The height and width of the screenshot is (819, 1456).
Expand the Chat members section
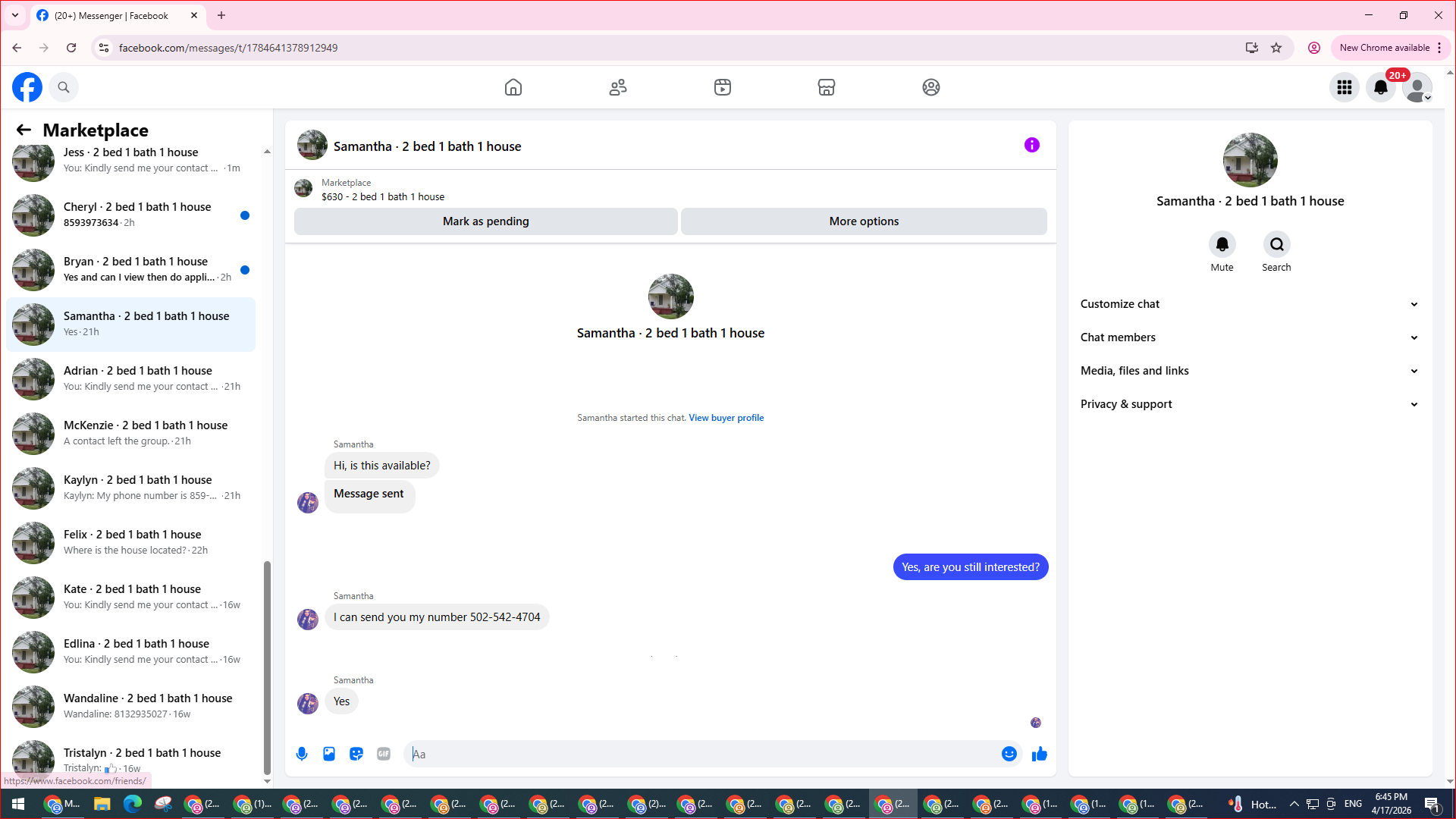coord(1249,337)
